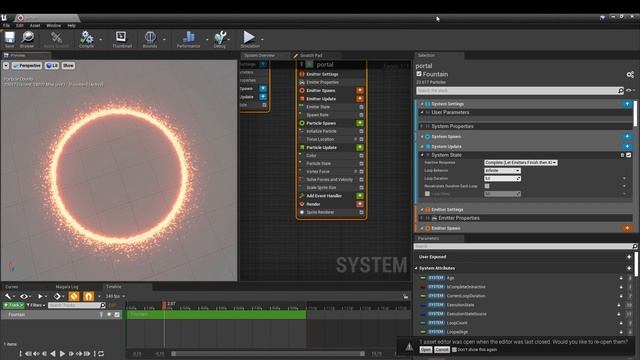Open Loop Behavior dropdown set to Infinite
This screenshot has height=360, width=640.
[502, 171]
